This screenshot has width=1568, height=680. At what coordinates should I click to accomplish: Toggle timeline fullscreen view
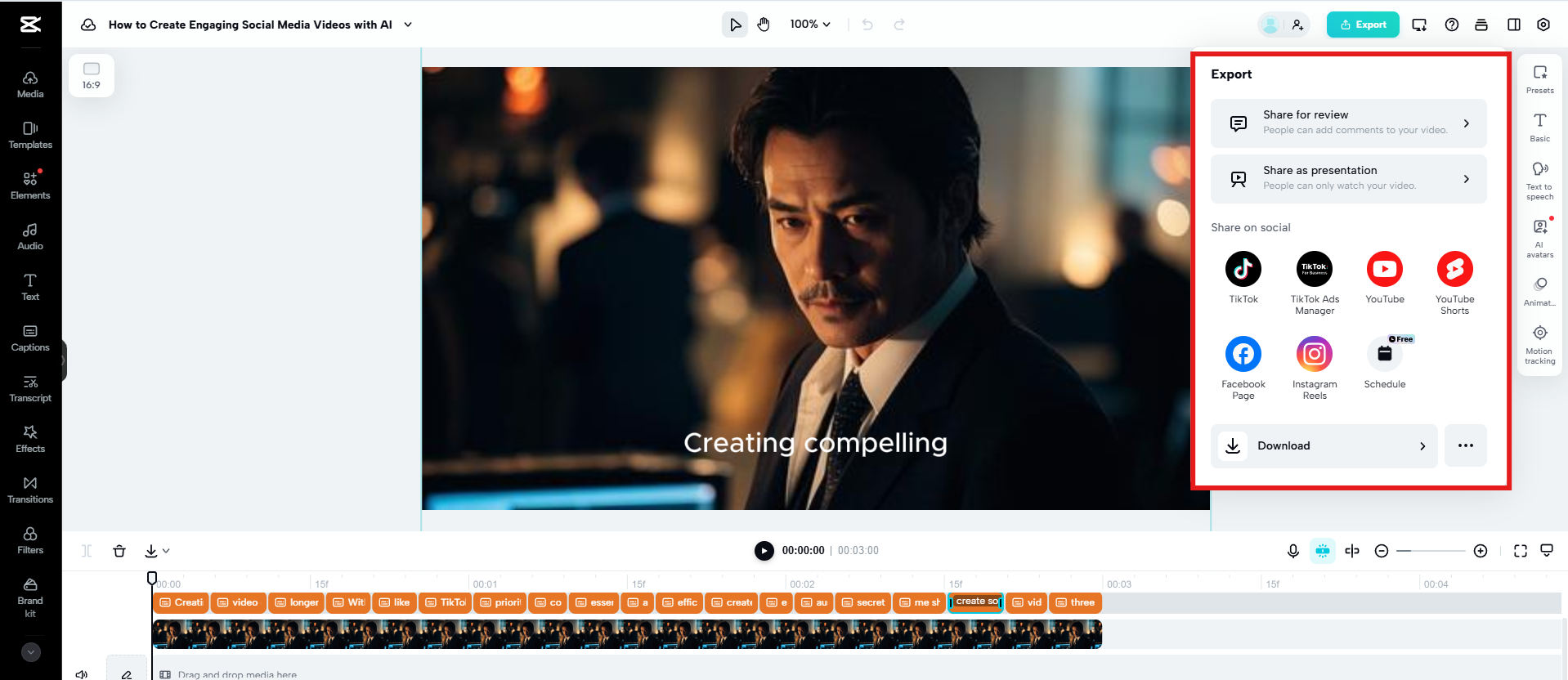pos(1521,551)
